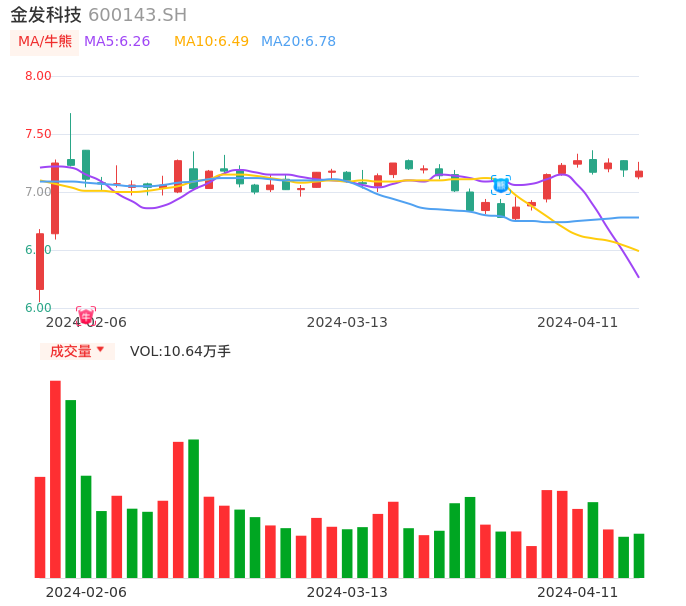Viewport: 686px width, 606px height.
Task: Select the MA10:6.49 legend label
Action: pos(211,42)
